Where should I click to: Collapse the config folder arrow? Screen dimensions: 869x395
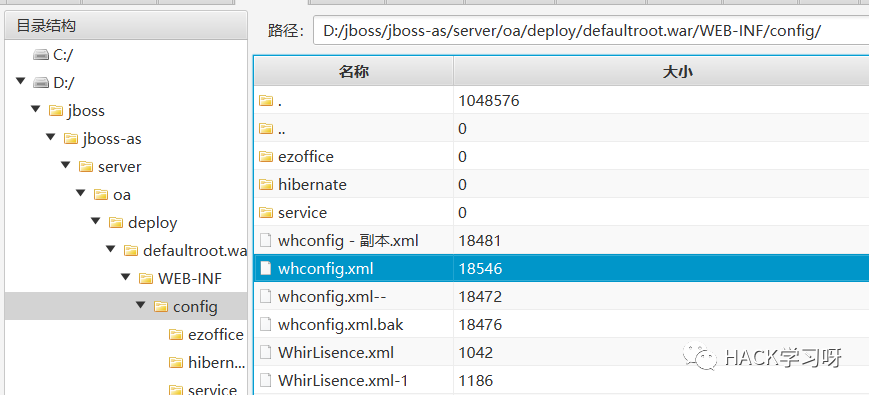(x=141, y=305)
